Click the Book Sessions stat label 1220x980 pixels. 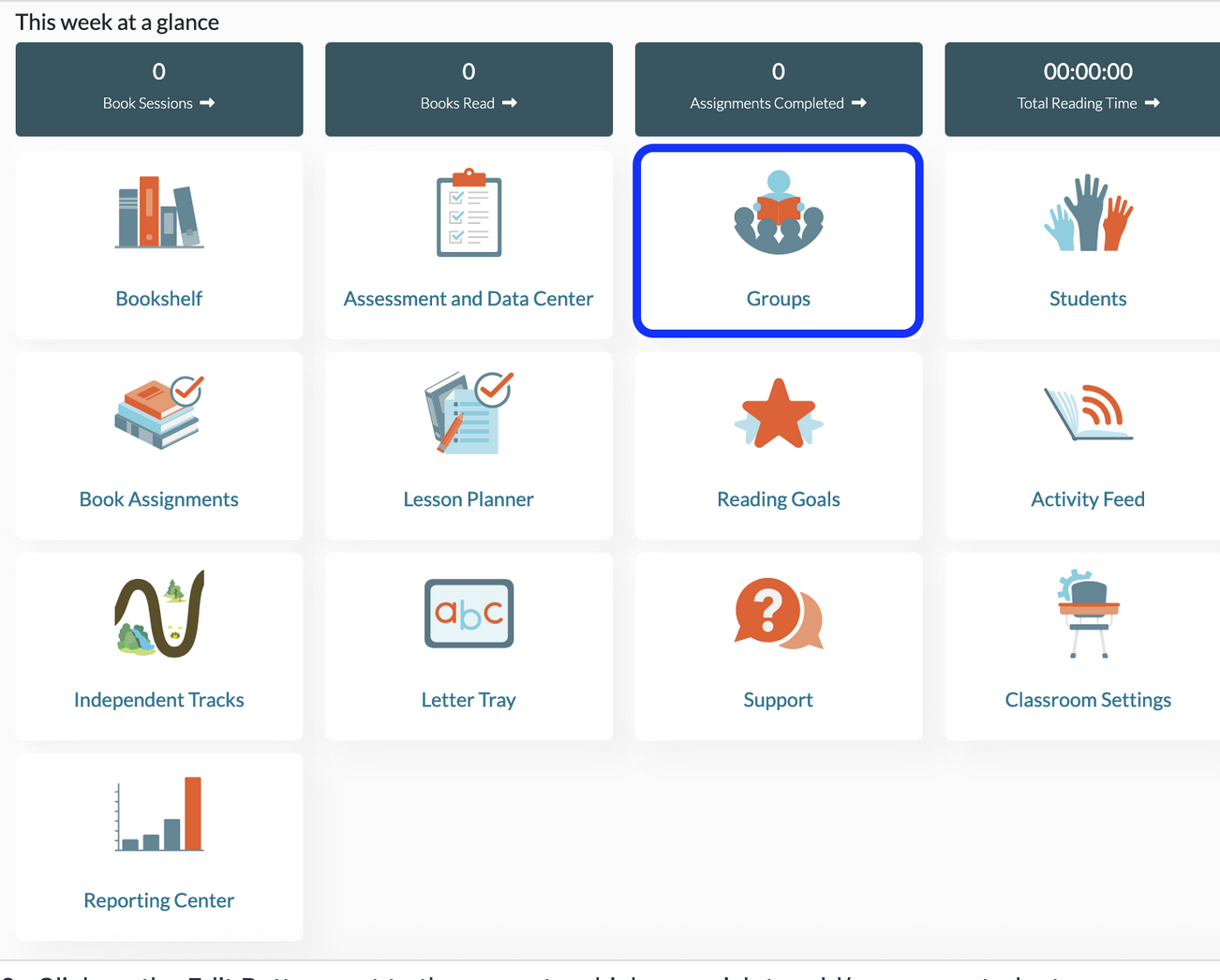coord(148,103)
